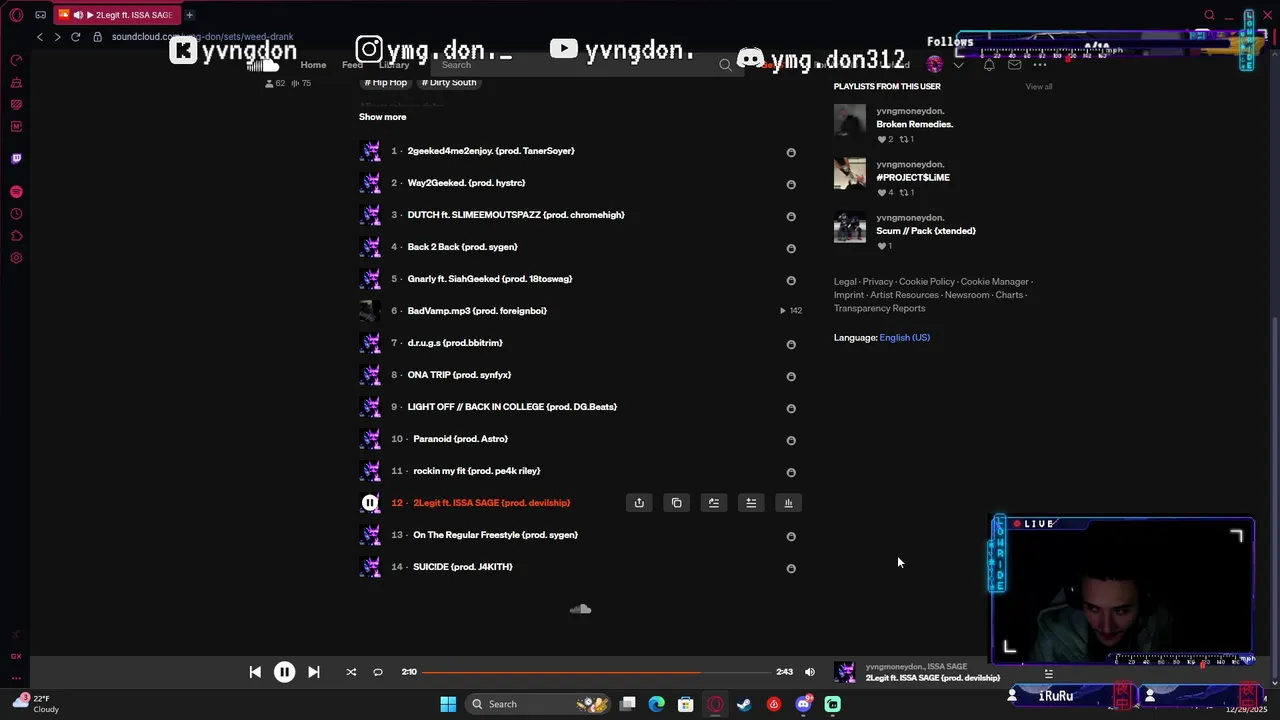Open now-playing artwork in player bar
The image size is (1280, 720).
845,672
